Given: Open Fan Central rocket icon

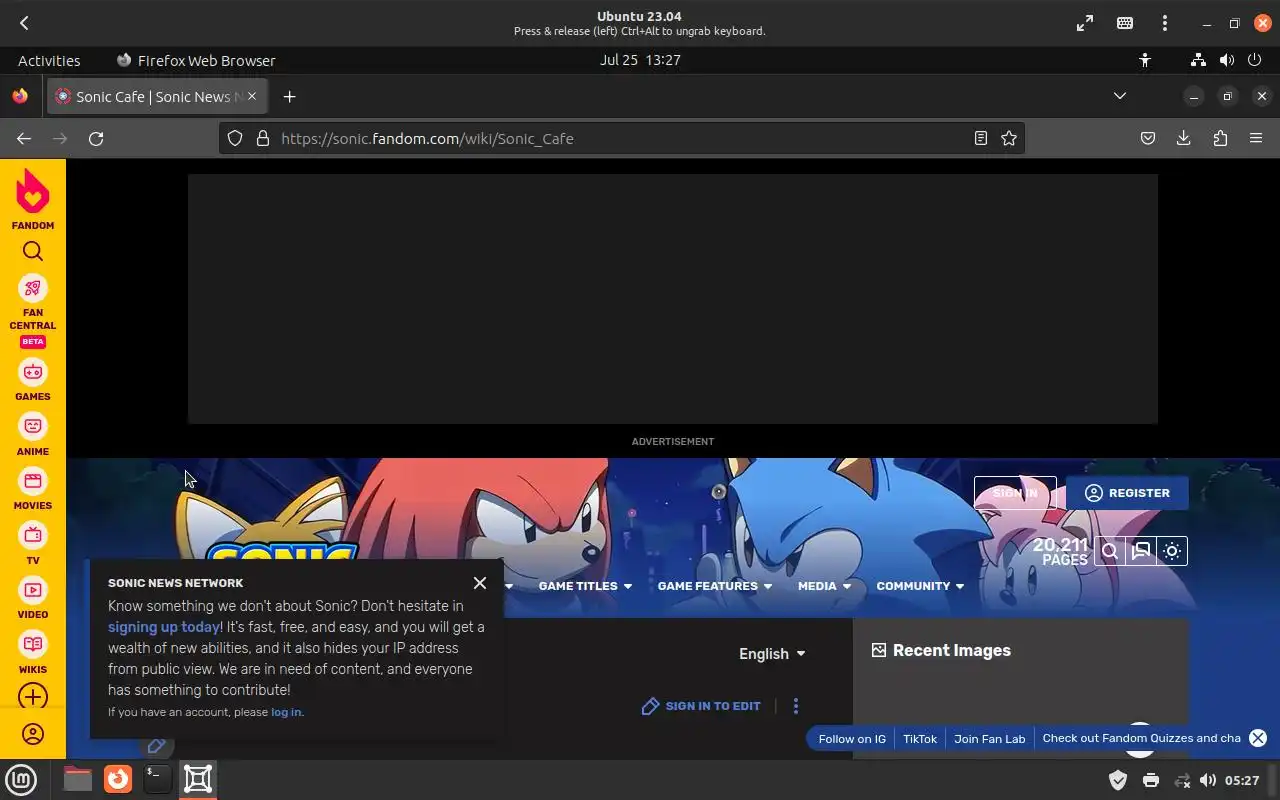Looking at the screenshot, I should point(33,289).
